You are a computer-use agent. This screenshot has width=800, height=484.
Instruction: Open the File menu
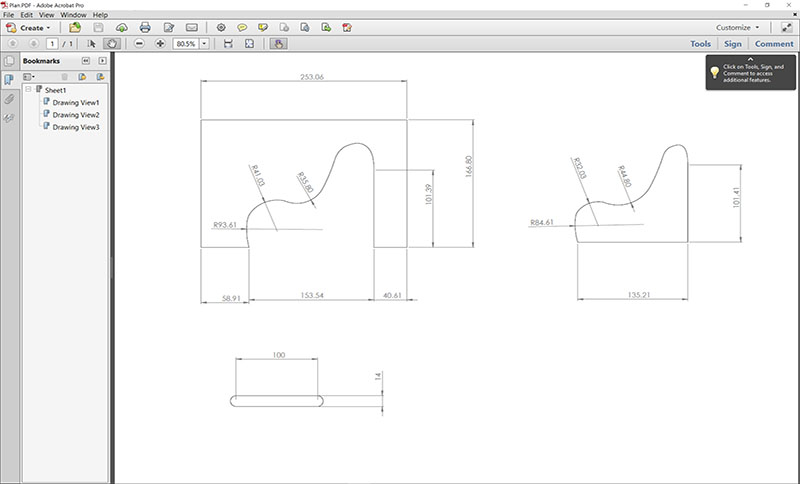[9, 15]
